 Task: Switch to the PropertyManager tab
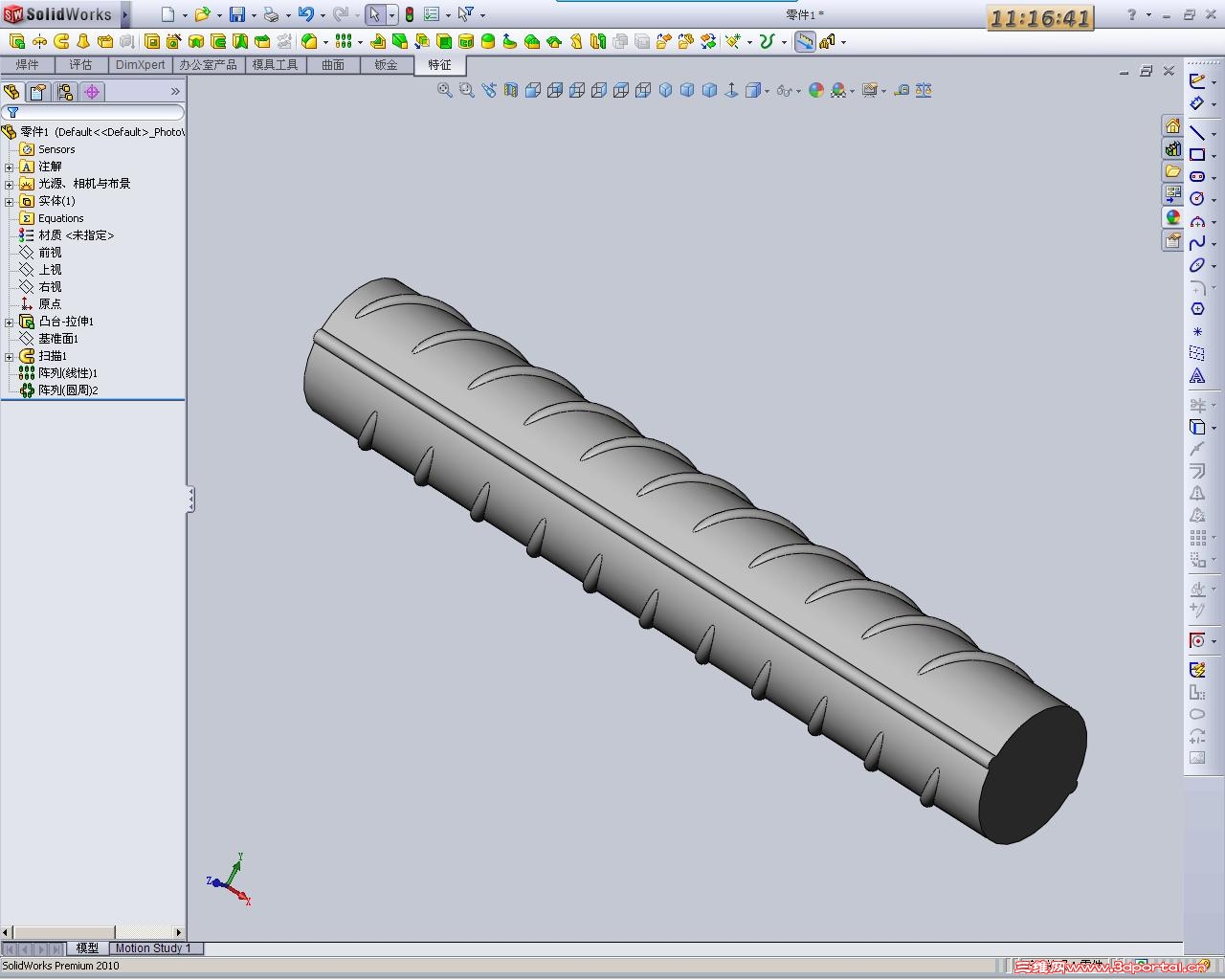38,92
